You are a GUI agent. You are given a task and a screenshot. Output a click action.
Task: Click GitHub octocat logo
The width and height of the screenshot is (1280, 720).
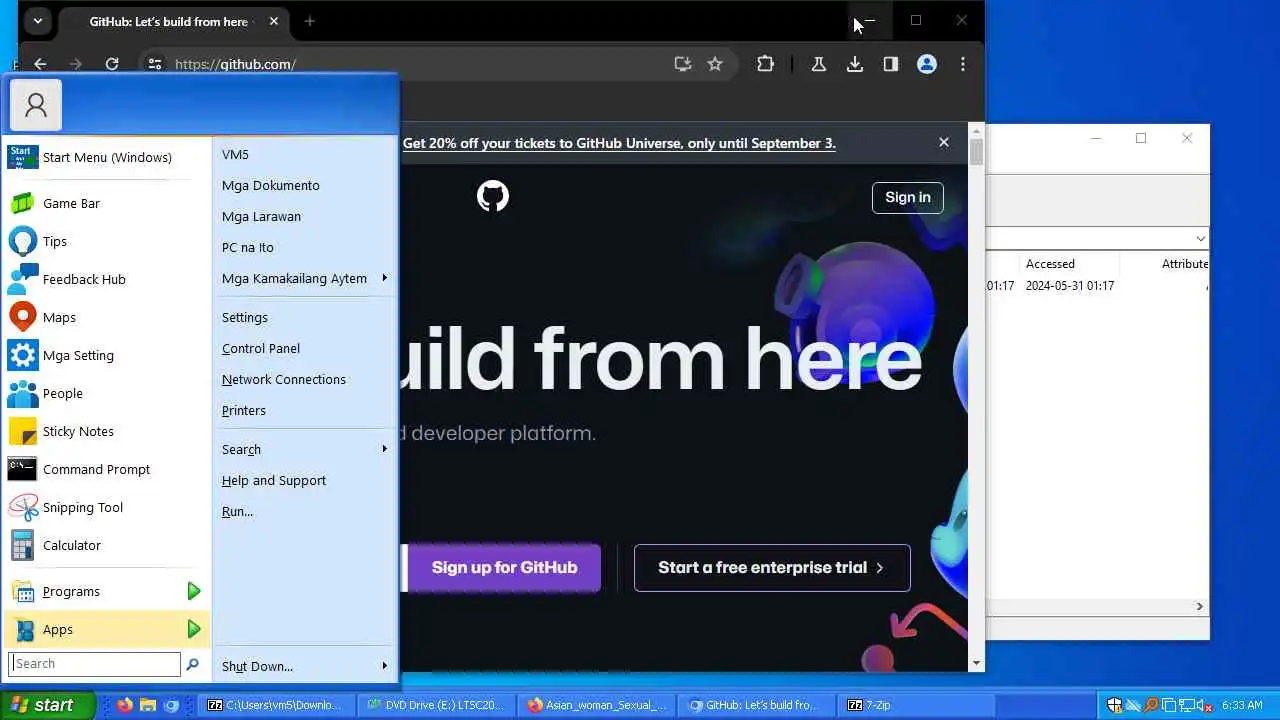point(493,196)
